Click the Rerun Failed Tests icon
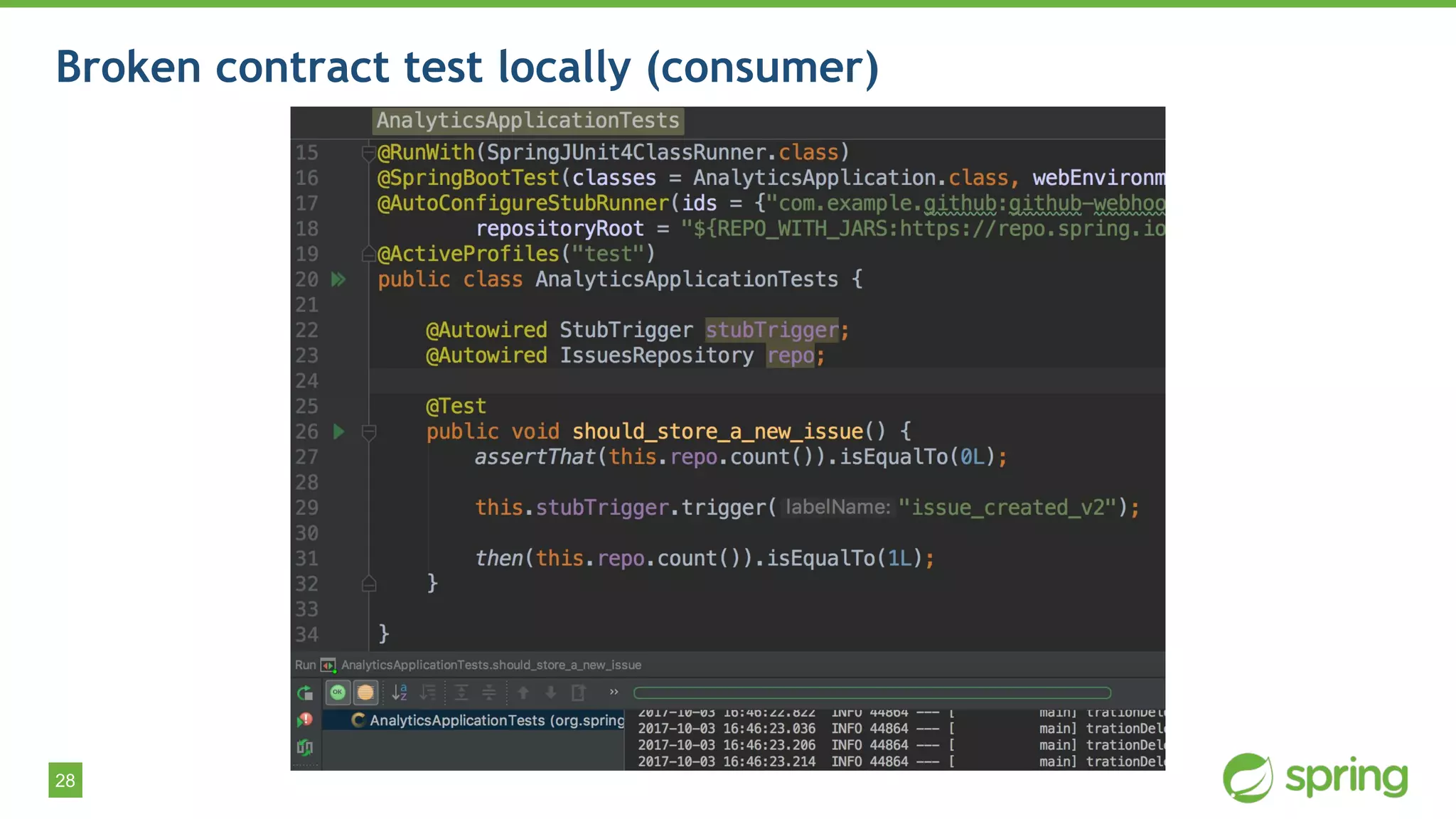 [x=305, y=720]
